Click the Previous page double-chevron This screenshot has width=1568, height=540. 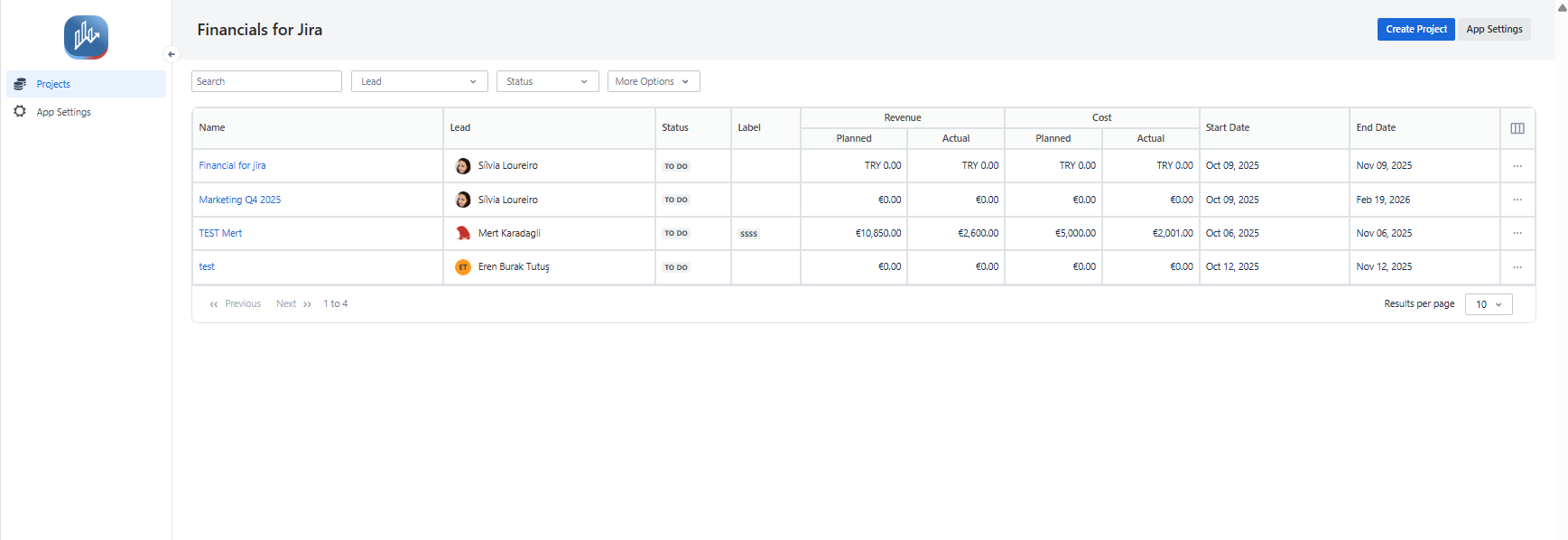coord(214,304)
